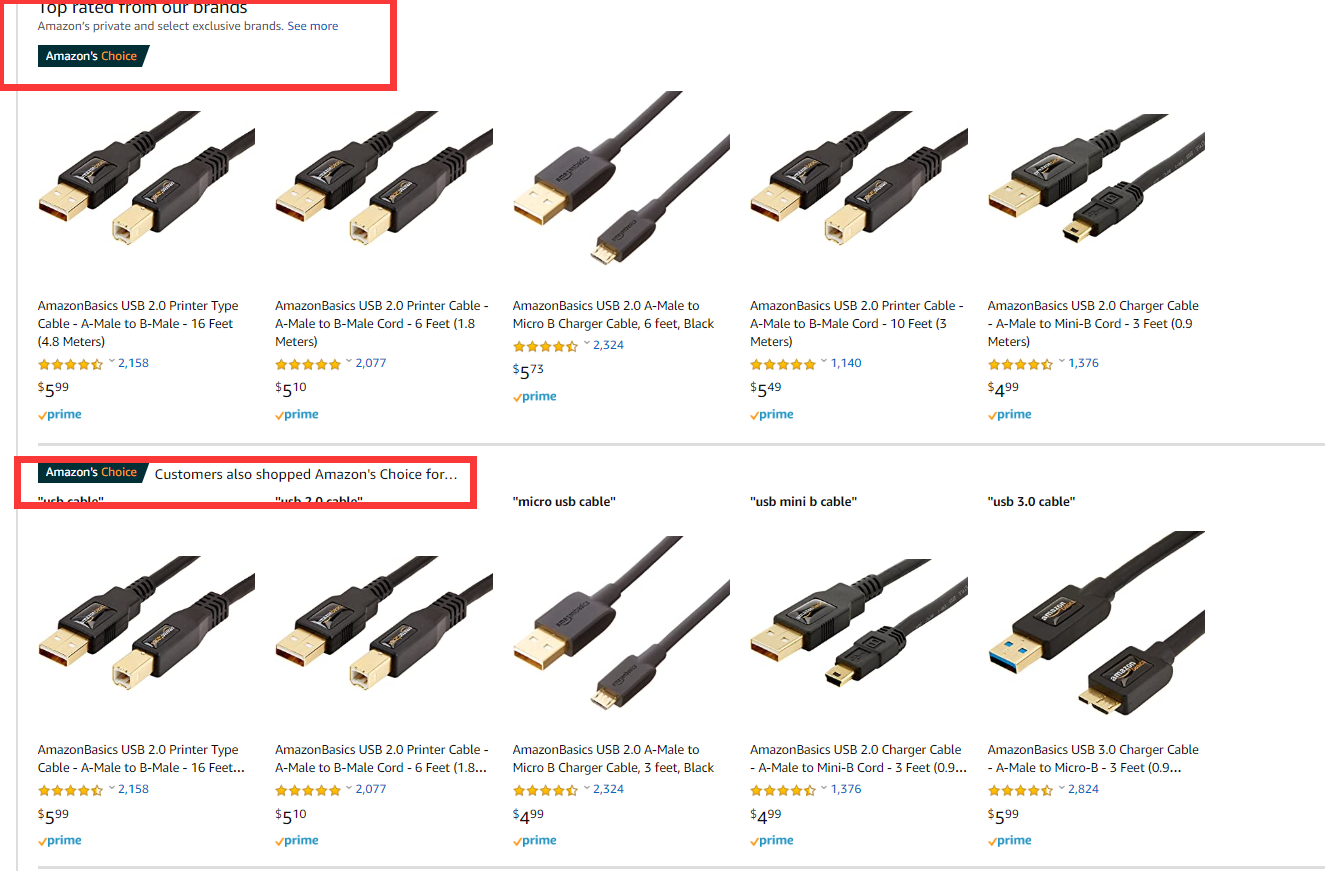Expand rating chevron beside the 2,824 review count
Viewport: 1325px width, 871px height.
coord(1062,788)
